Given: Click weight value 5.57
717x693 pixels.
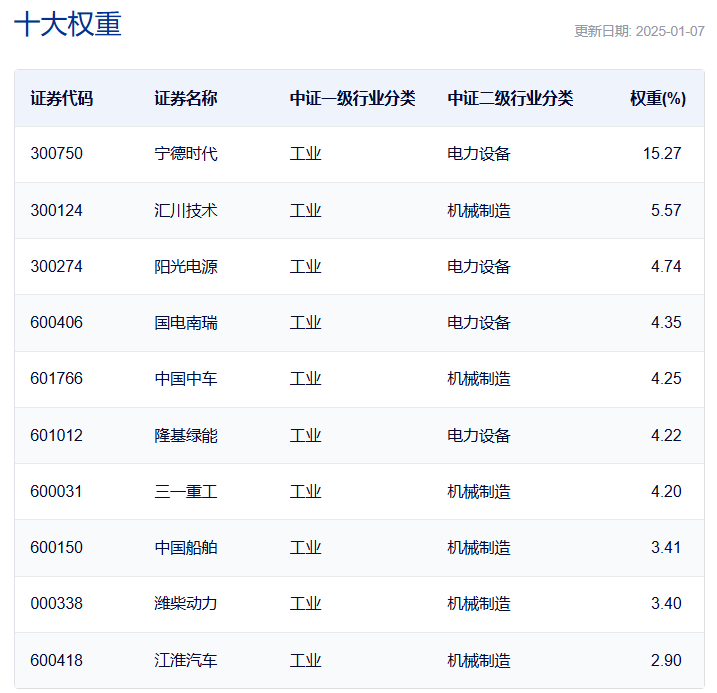Looking at the screenshot, I should 666,210.
